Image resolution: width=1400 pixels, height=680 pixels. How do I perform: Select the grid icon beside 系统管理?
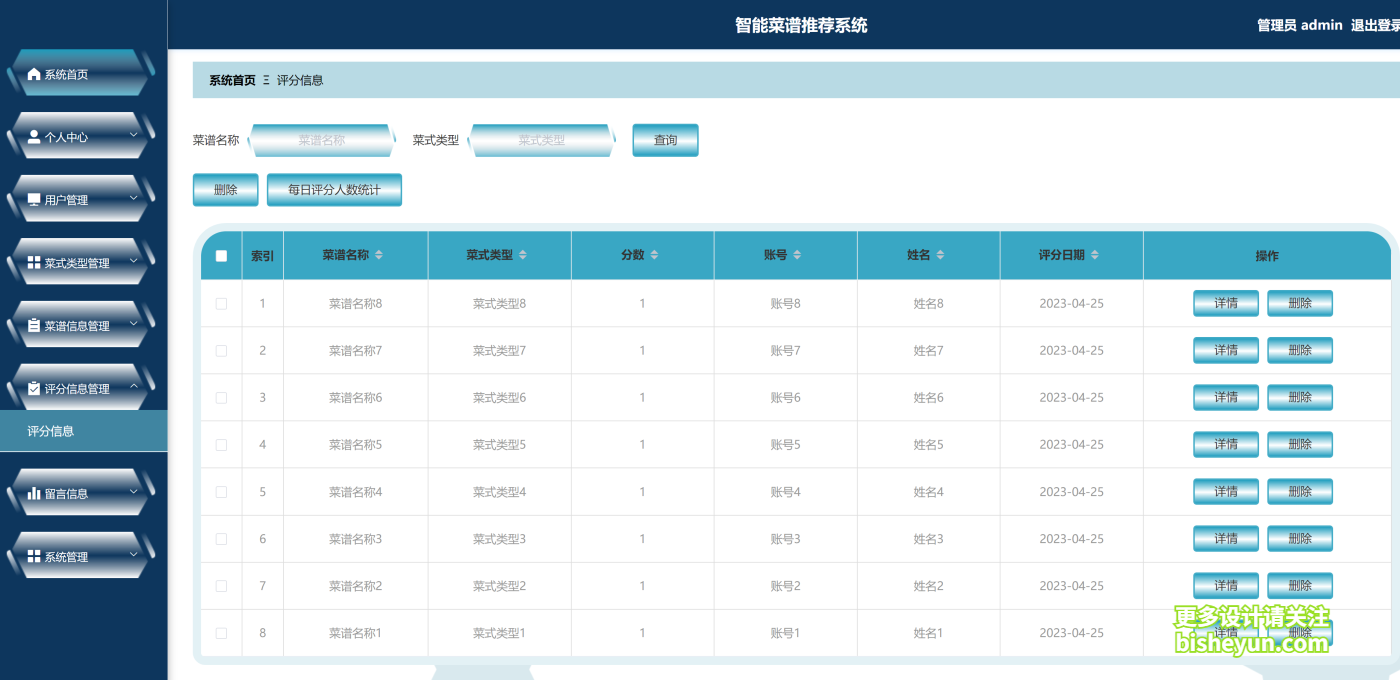pyautogui.click(x=33, y=558)
